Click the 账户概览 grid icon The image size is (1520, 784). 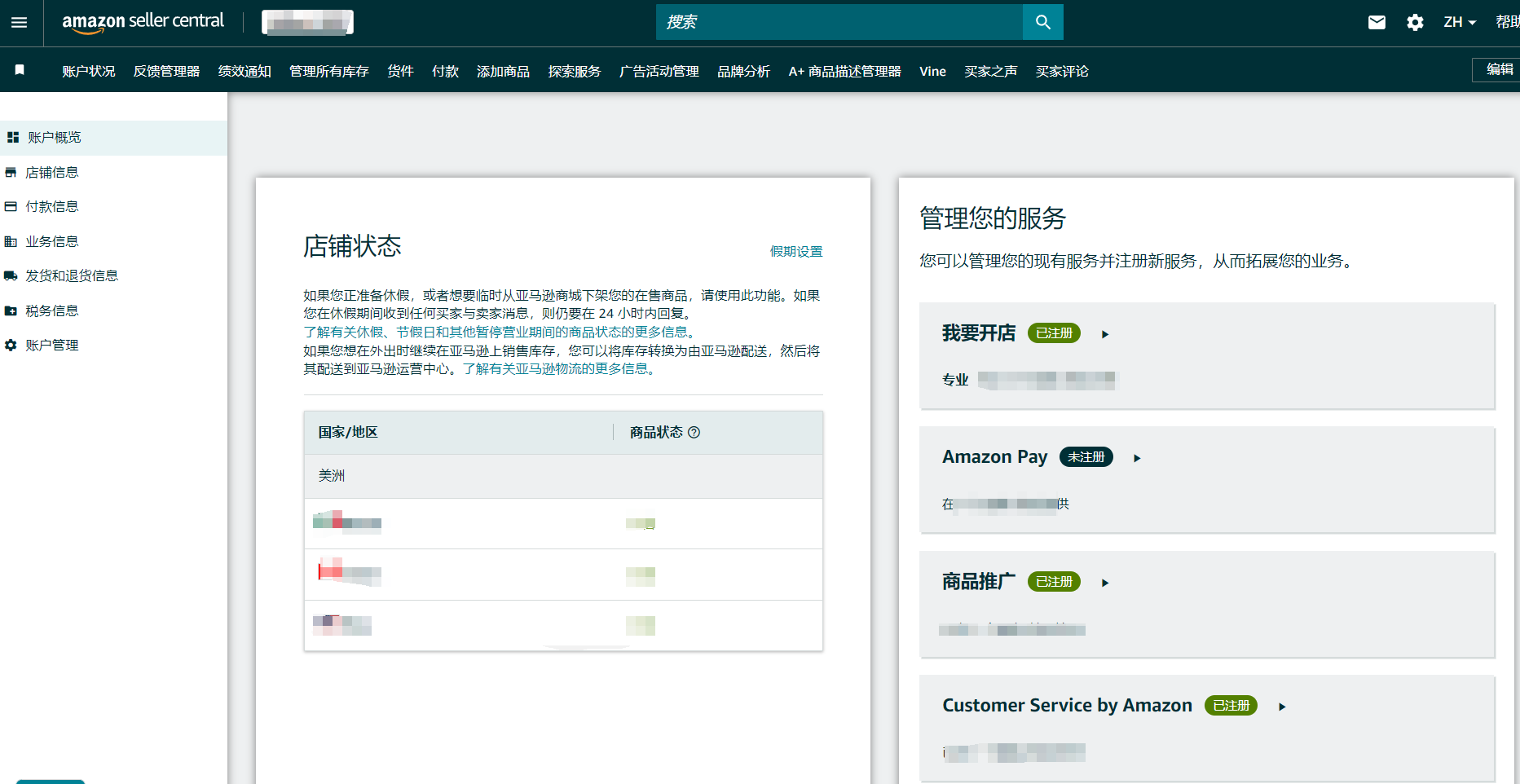[x=13, y=138]
